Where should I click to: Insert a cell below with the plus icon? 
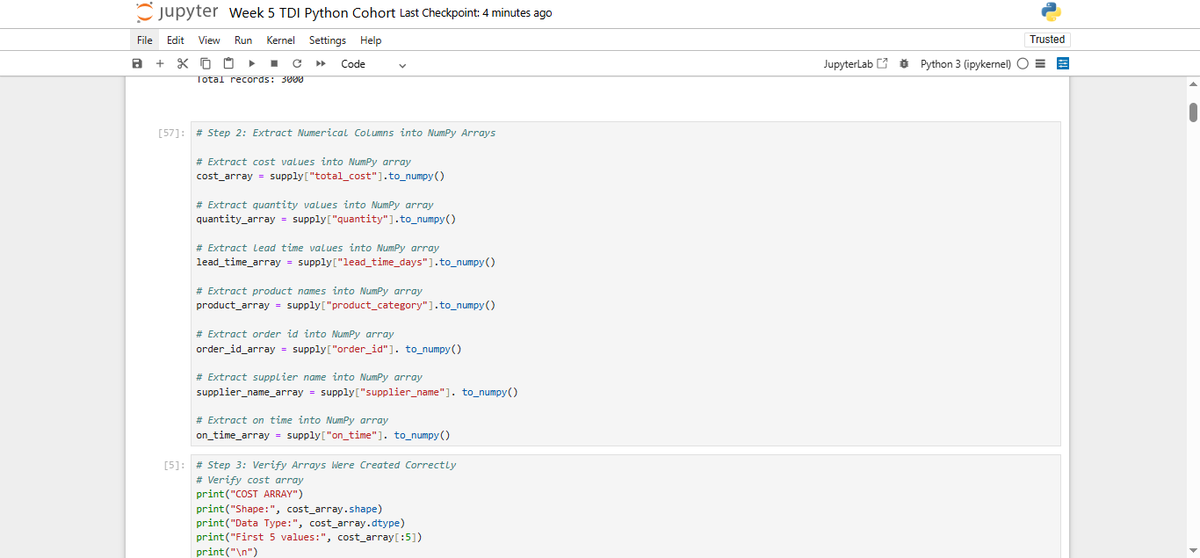[159, 64]
